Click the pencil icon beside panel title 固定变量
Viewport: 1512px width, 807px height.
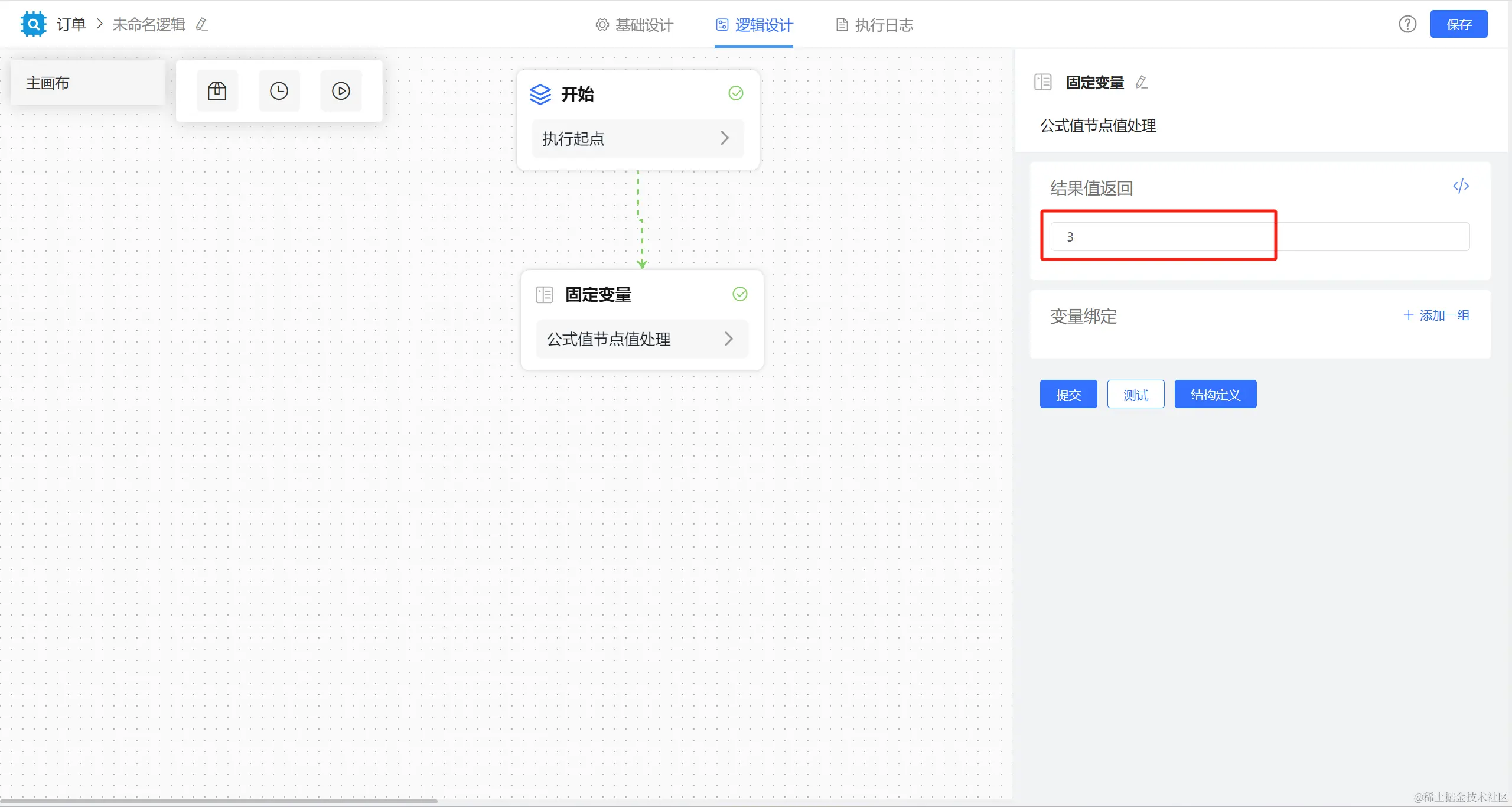click(1141, 82)
